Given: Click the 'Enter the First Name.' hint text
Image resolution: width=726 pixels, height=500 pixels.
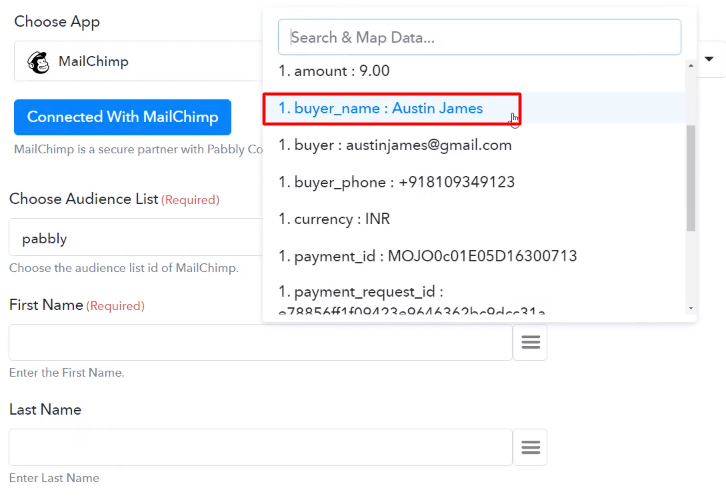Looking at the screenshot, I should tap(67, 373).
